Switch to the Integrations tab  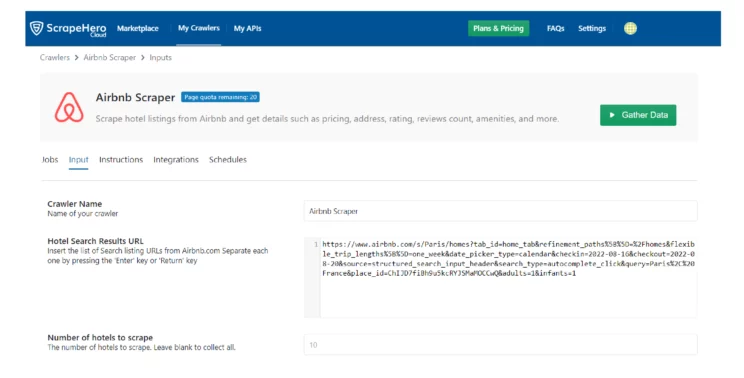176,160
